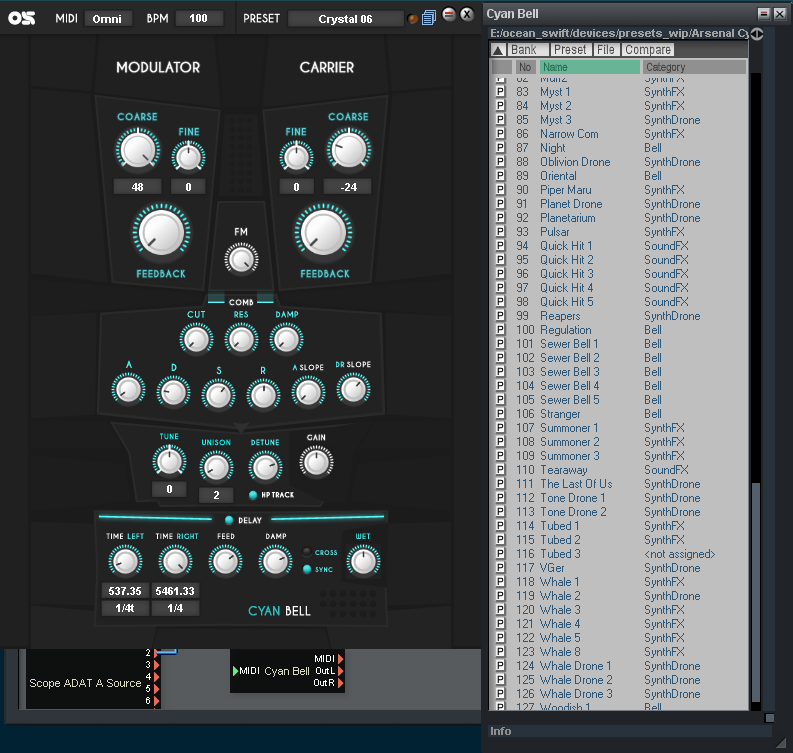Image resolution: width=793 pixels, height=753 pixels.
Task: Click the round arrow icon beside file path
Action: coord(757,33)
